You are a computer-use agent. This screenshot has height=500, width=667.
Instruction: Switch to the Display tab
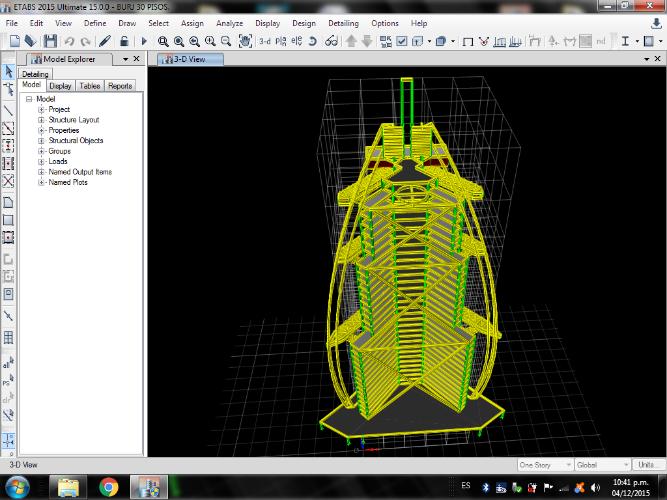click(60, 86)
